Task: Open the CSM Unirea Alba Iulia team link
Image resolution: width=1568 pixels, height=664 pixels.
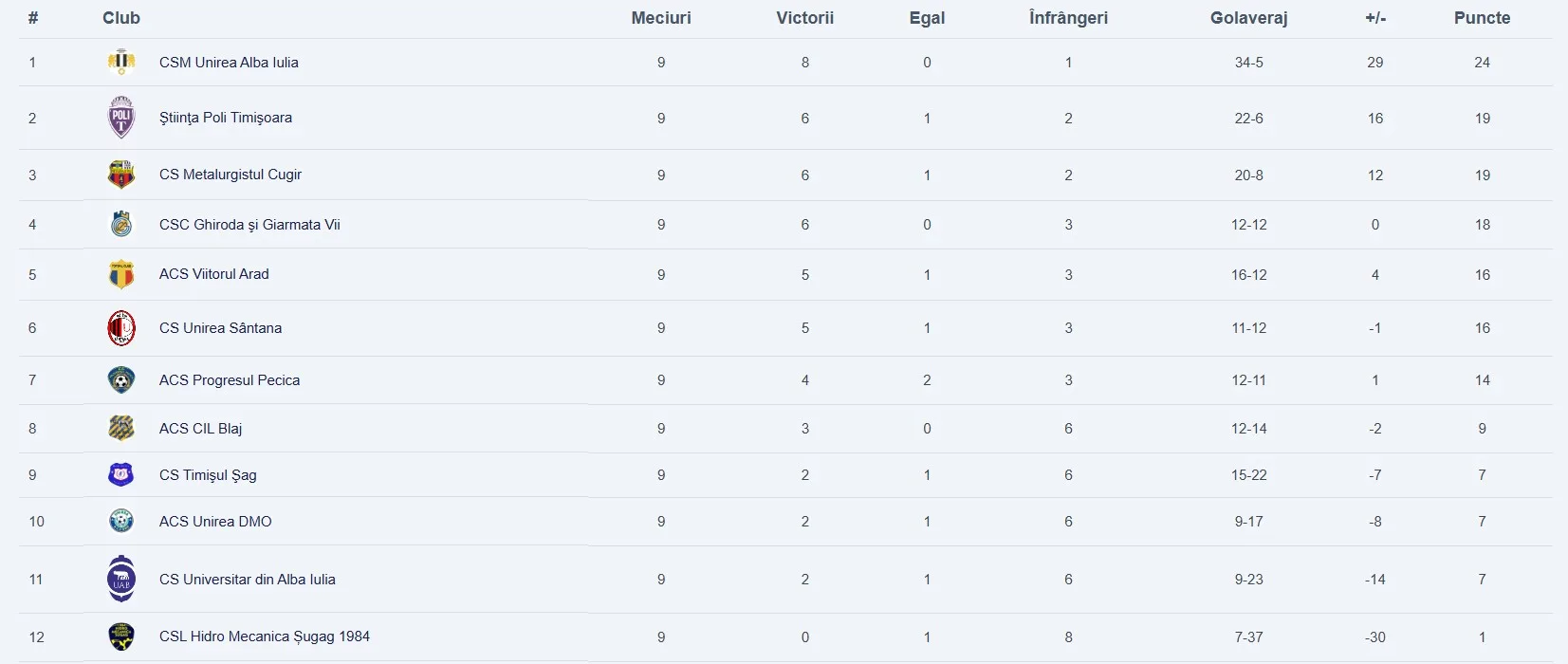Action: [229, 63]
